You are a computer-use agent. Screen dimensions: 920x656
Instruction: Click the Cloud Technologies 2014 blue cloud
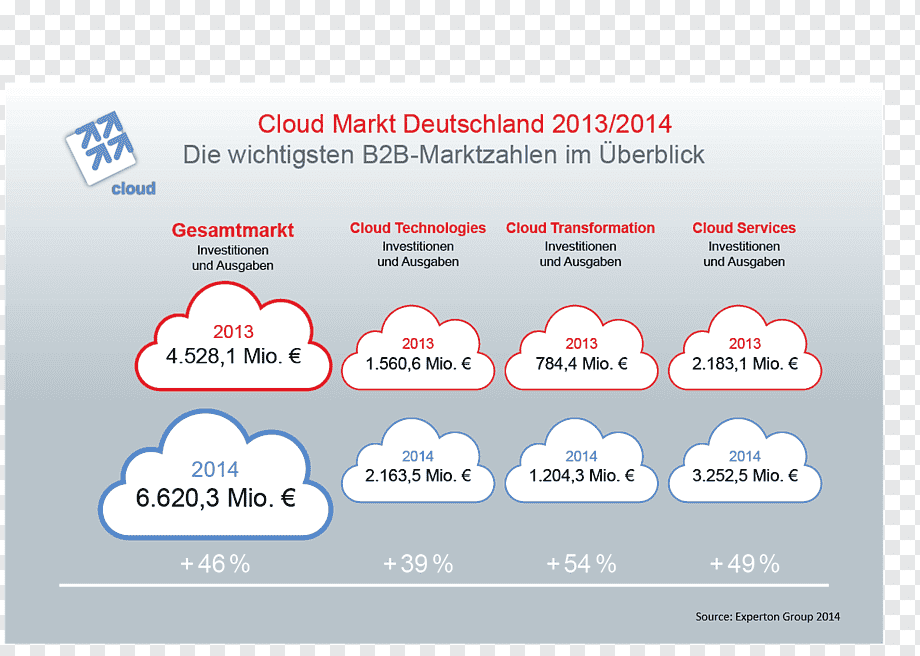pyautogui.click(x=418, y=461)
